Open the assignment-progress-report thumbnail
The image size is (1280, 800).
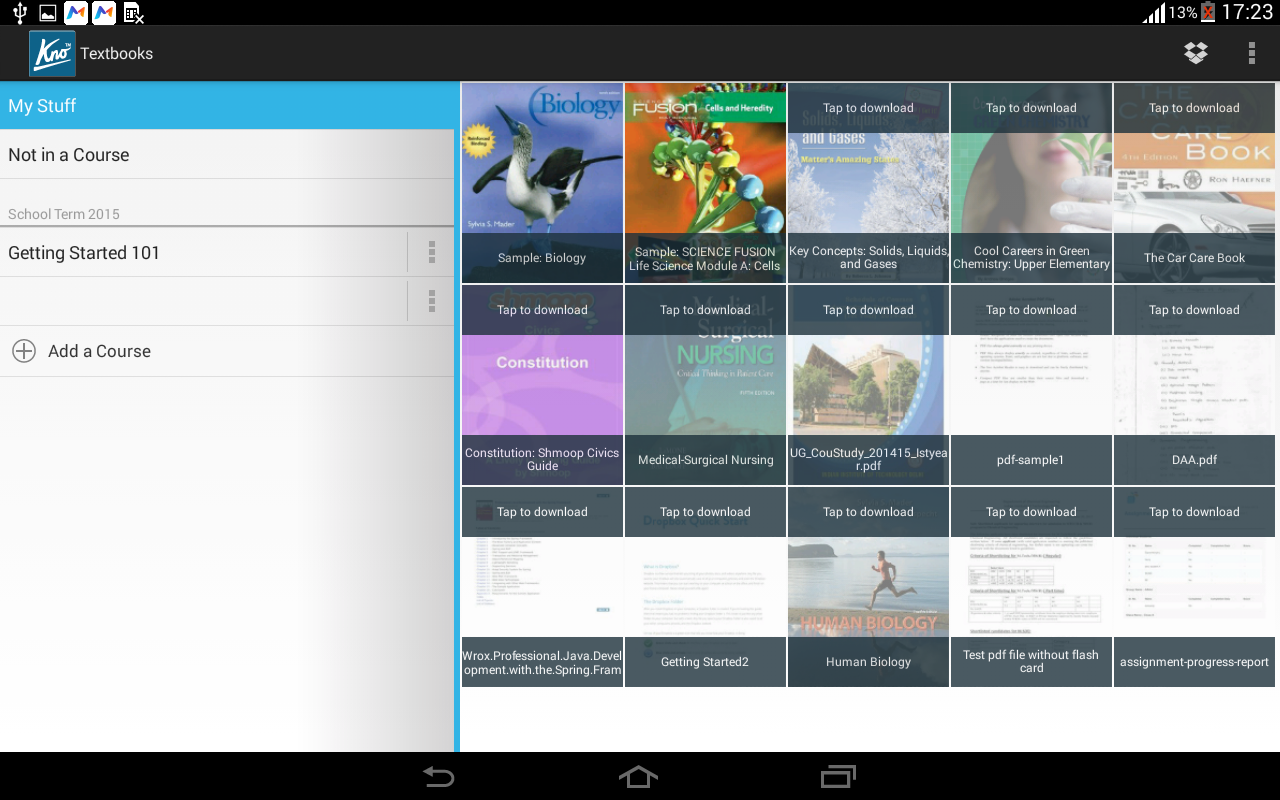click(1194, 587)
